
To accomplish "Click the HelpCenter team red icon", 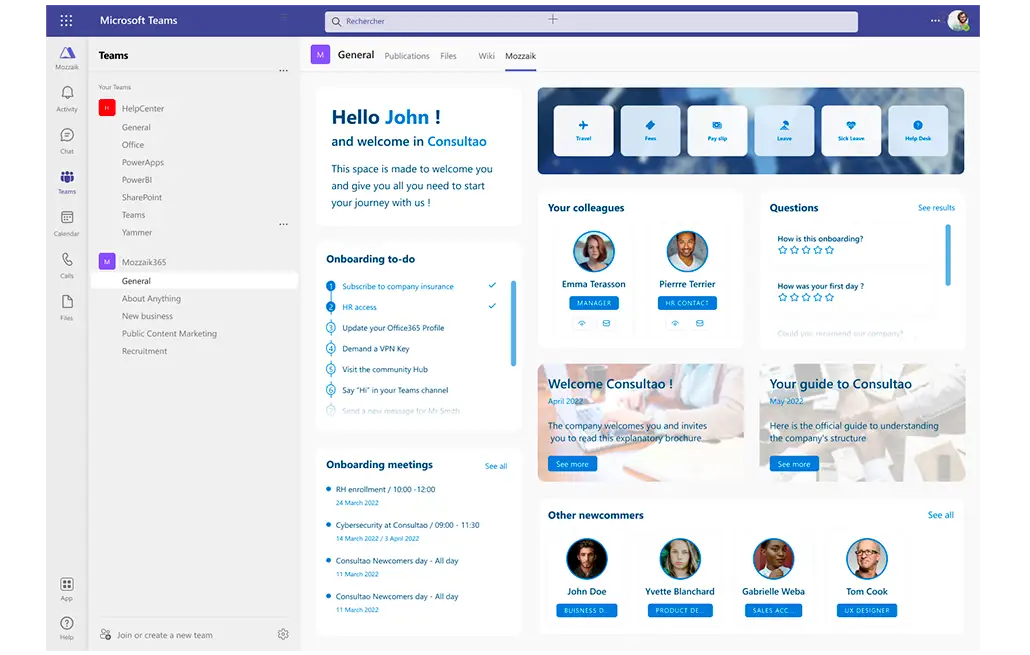I will click(107, 108).
